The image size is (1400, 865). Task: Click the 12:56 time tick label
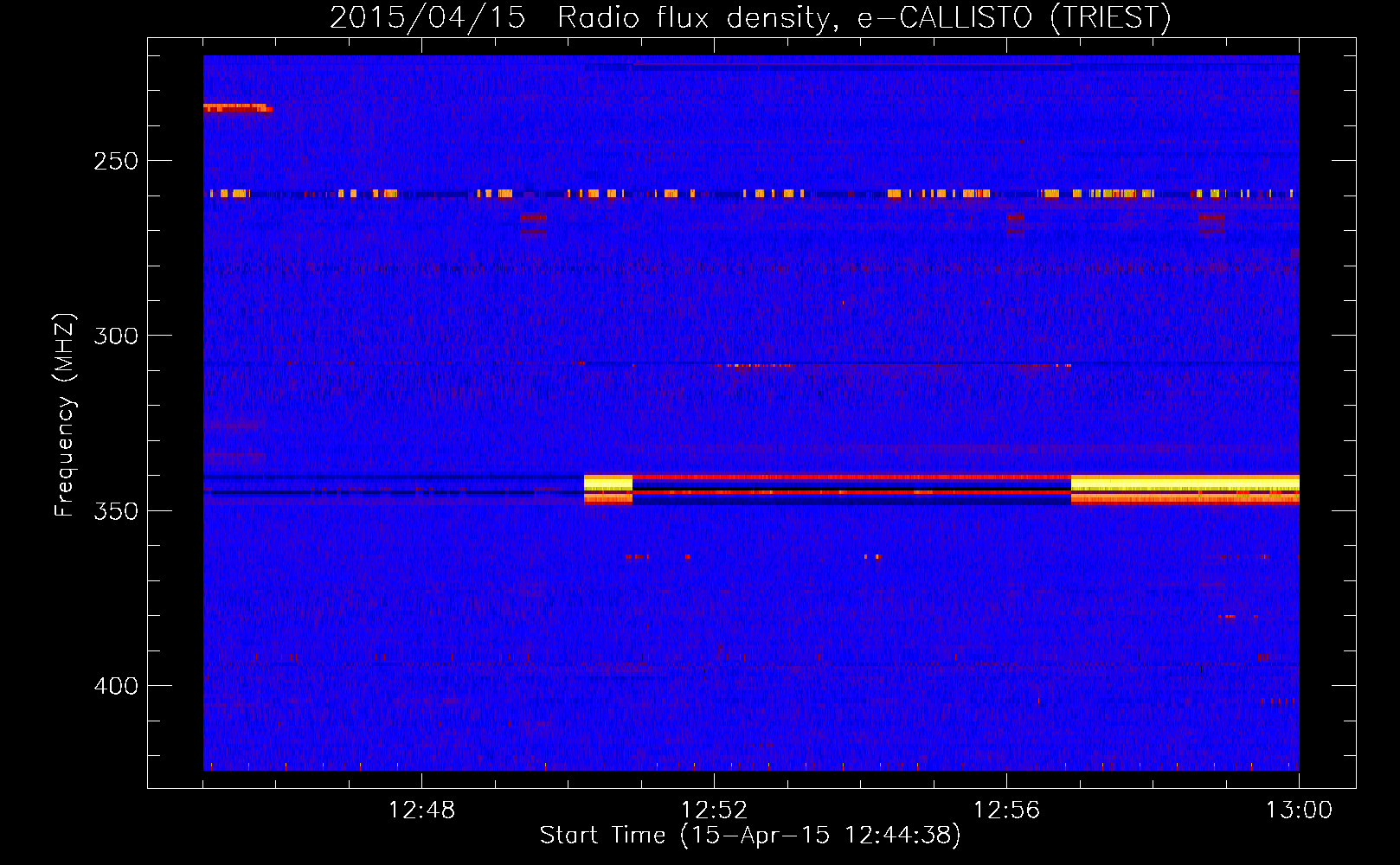(1006, 811)
